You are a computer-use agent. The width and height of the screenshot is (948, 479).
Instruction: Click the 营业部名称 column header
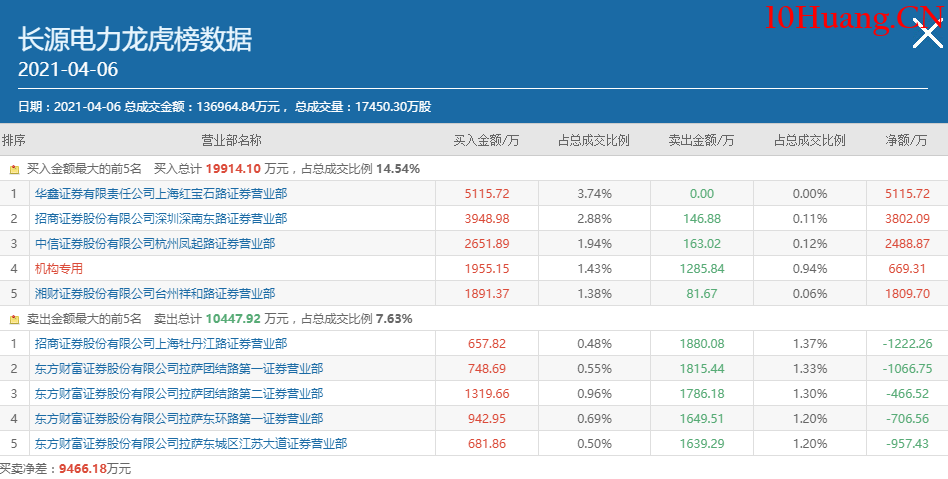231,141
